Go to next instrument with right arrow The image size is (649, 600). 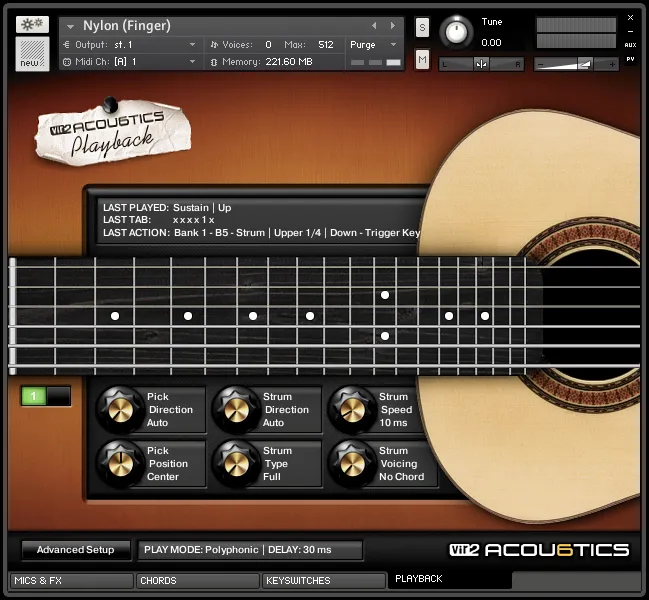pyautogui.click(x=392, y=26)
